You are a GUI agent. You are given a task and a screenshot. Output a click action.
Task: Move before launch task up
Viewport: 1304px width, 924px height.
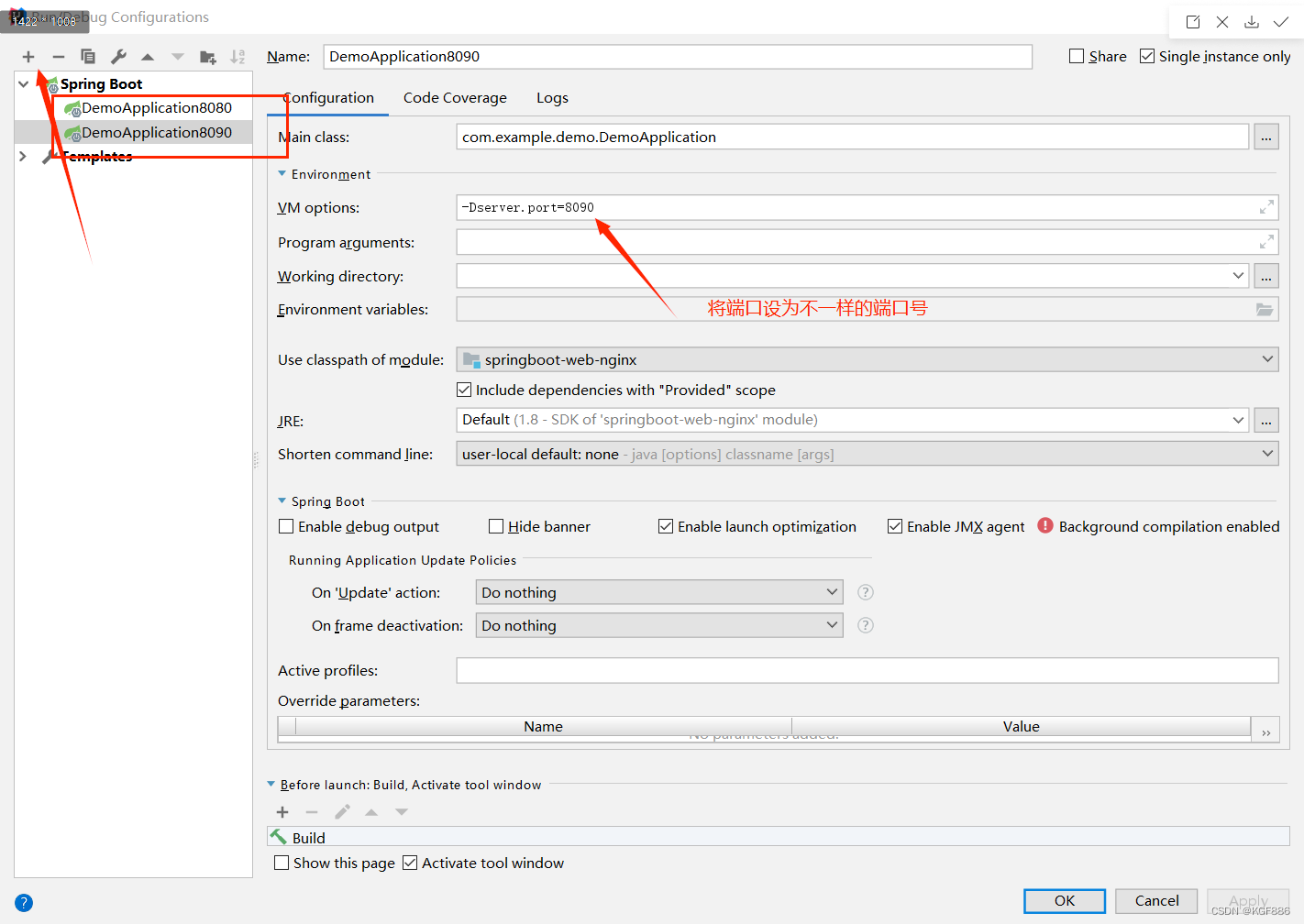pyautogui.click(x=371, y=812)
